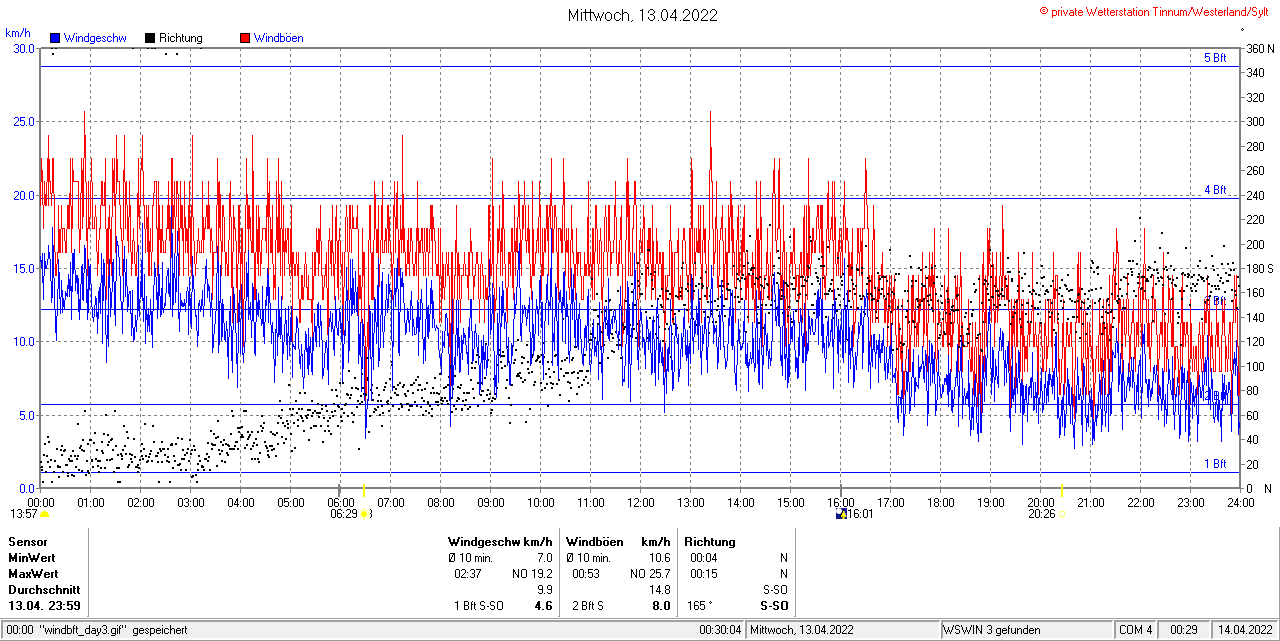Screen dimensions: 1280x641
Task: Click the red Windböen legend swatch
Action: (245, 38)
